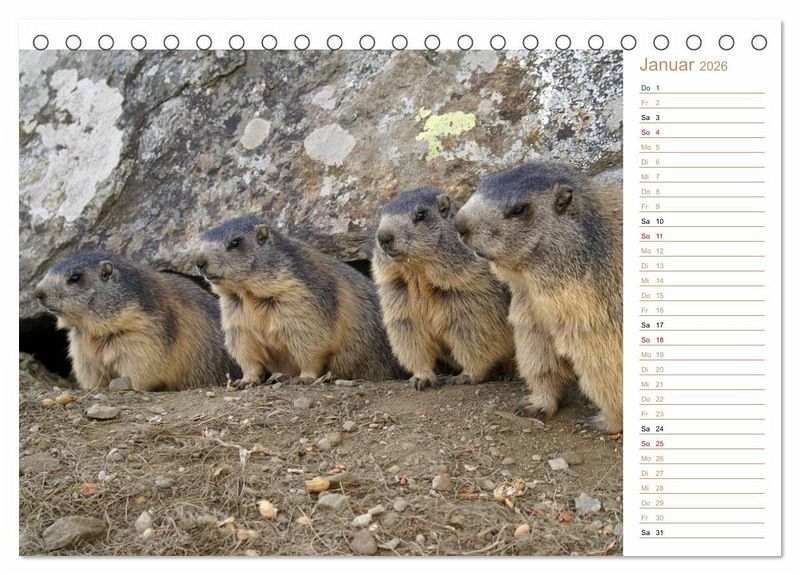Viewport: 800px width, 575px height.
Task: Select the 'Fr 16' calendar row
Action: (702, 310)
